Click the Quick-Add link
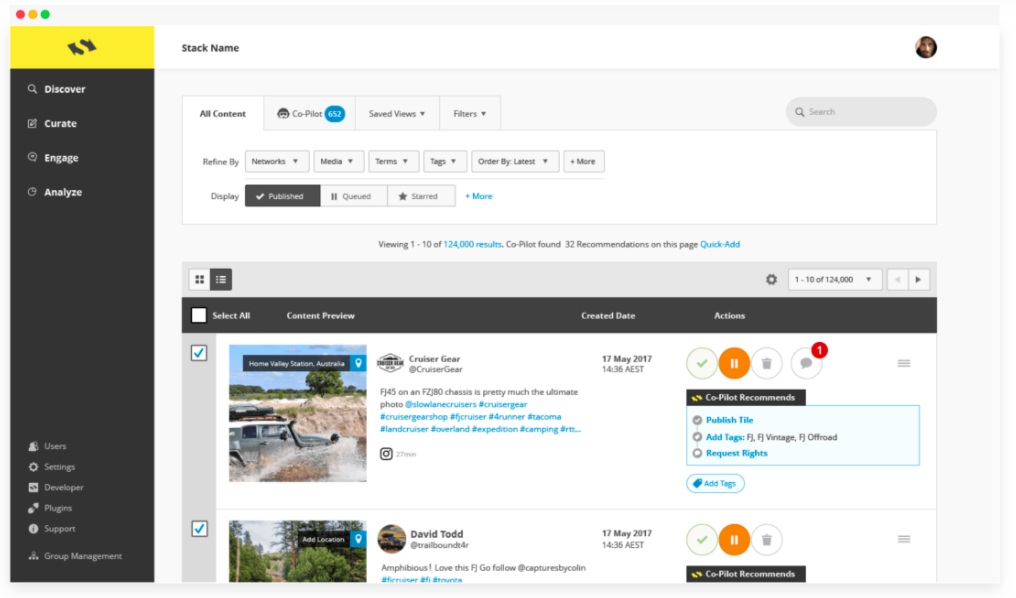The height and width of the screenshot is (598, 1016). [719, 243]
